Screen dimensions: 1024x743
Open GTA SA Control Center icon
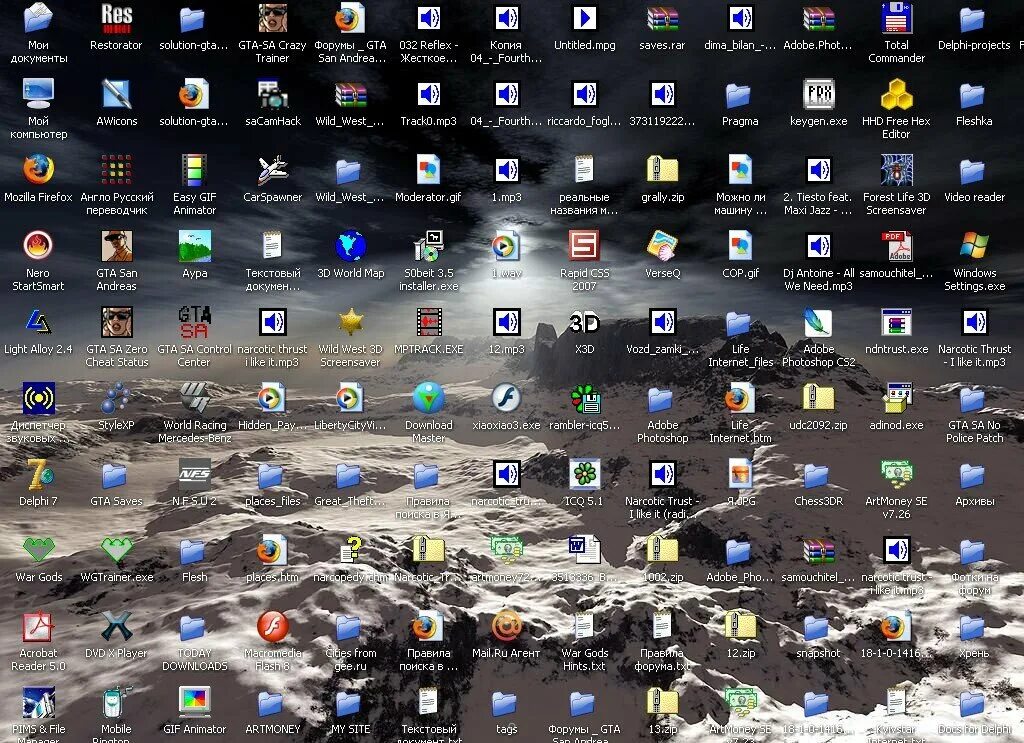(195, 322)
